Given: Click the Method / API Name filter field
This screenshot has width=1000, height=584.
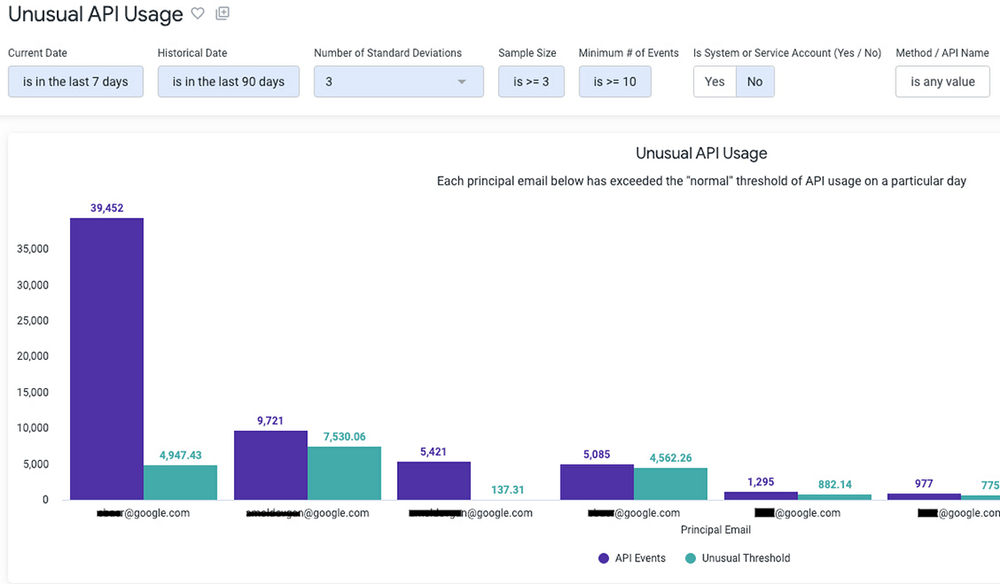Looking at the screenshot, I should 943,82.
